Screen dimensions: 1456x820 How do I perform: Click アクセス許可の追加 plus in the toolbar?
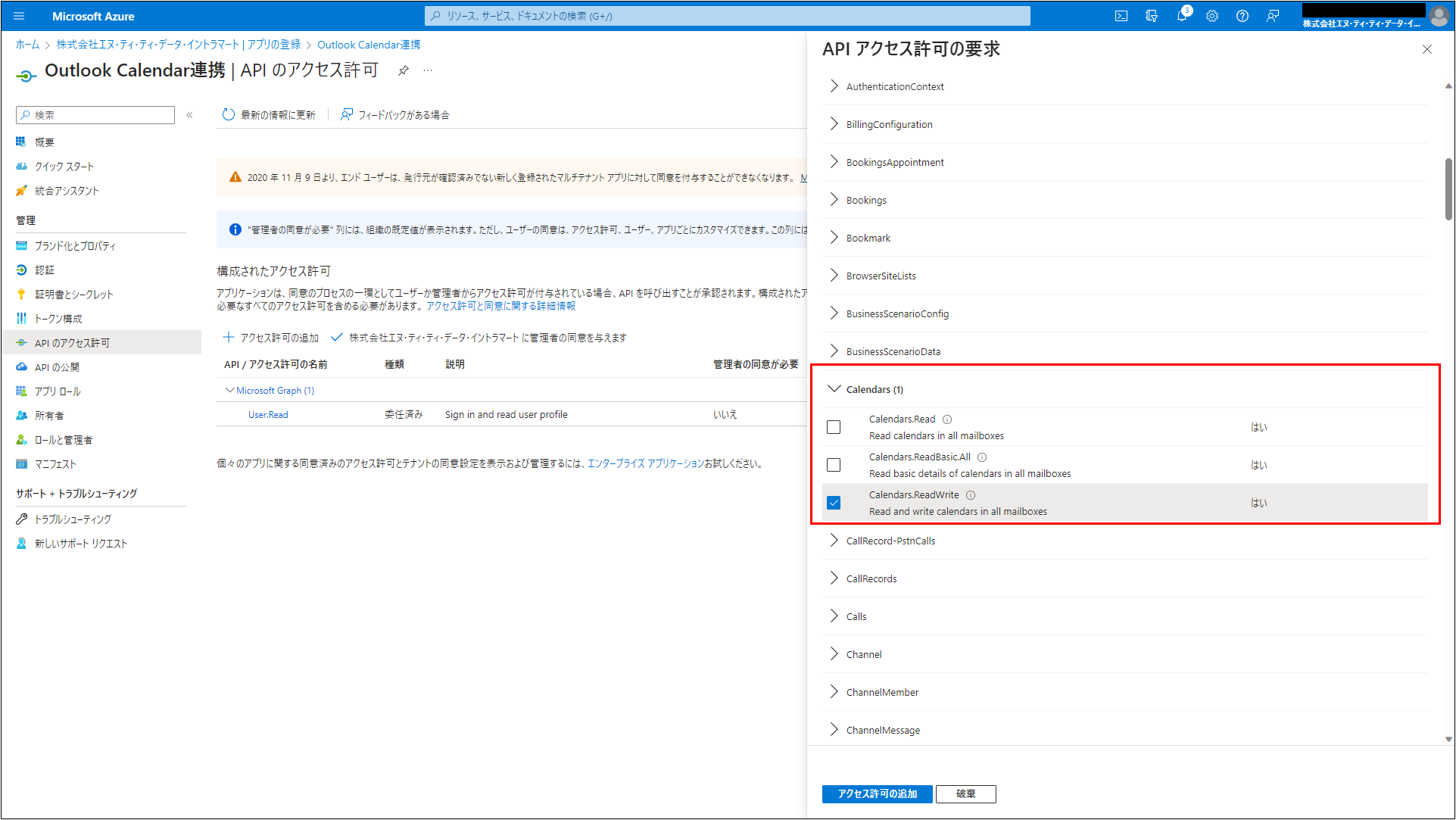coord(271,338)
